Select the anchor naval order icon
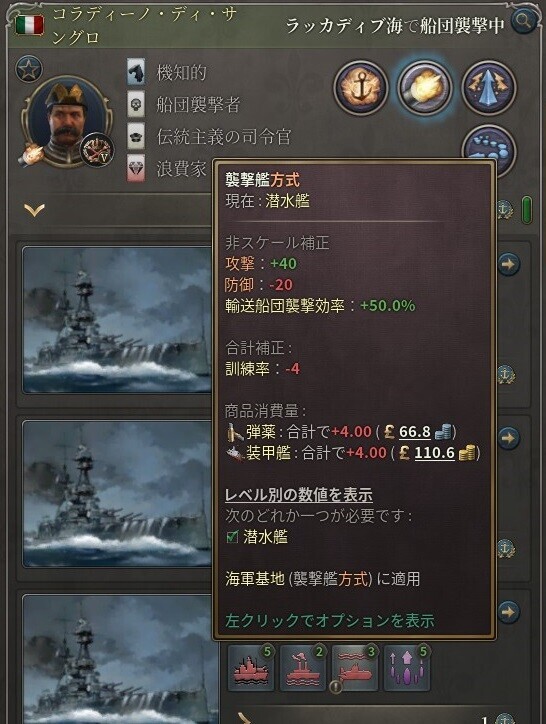The height and width of the screenshot is (724, 546). (x=360, y=88)
